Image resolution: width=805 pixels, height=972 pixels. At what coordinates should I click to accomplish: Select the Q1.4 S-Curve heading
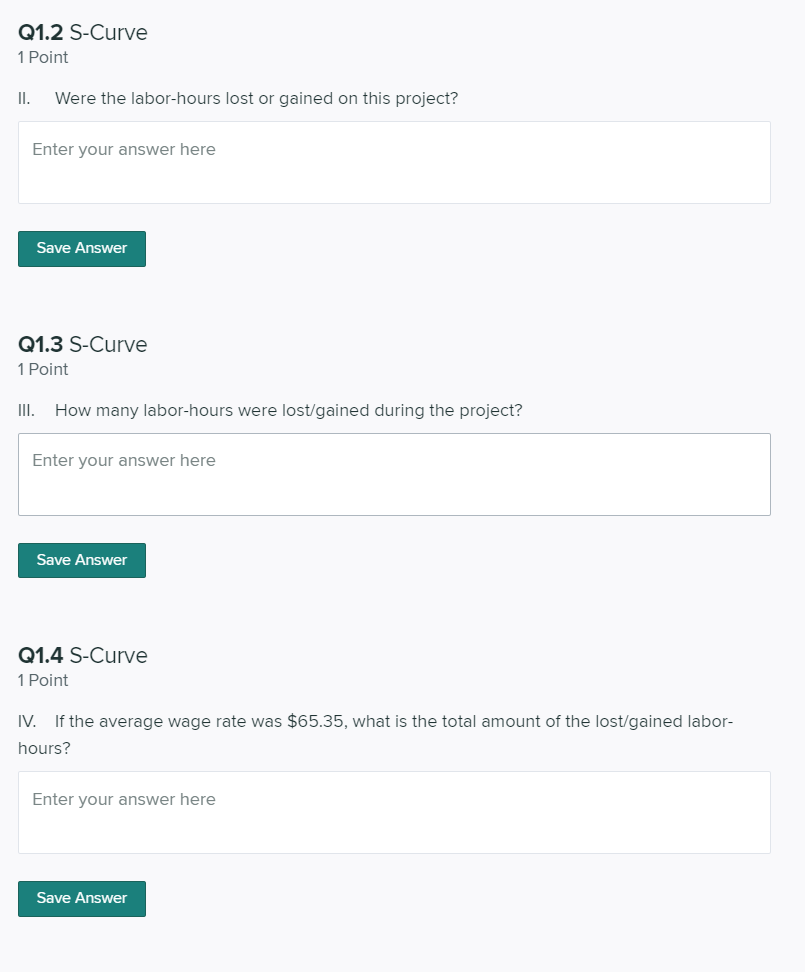click(82, 655)
